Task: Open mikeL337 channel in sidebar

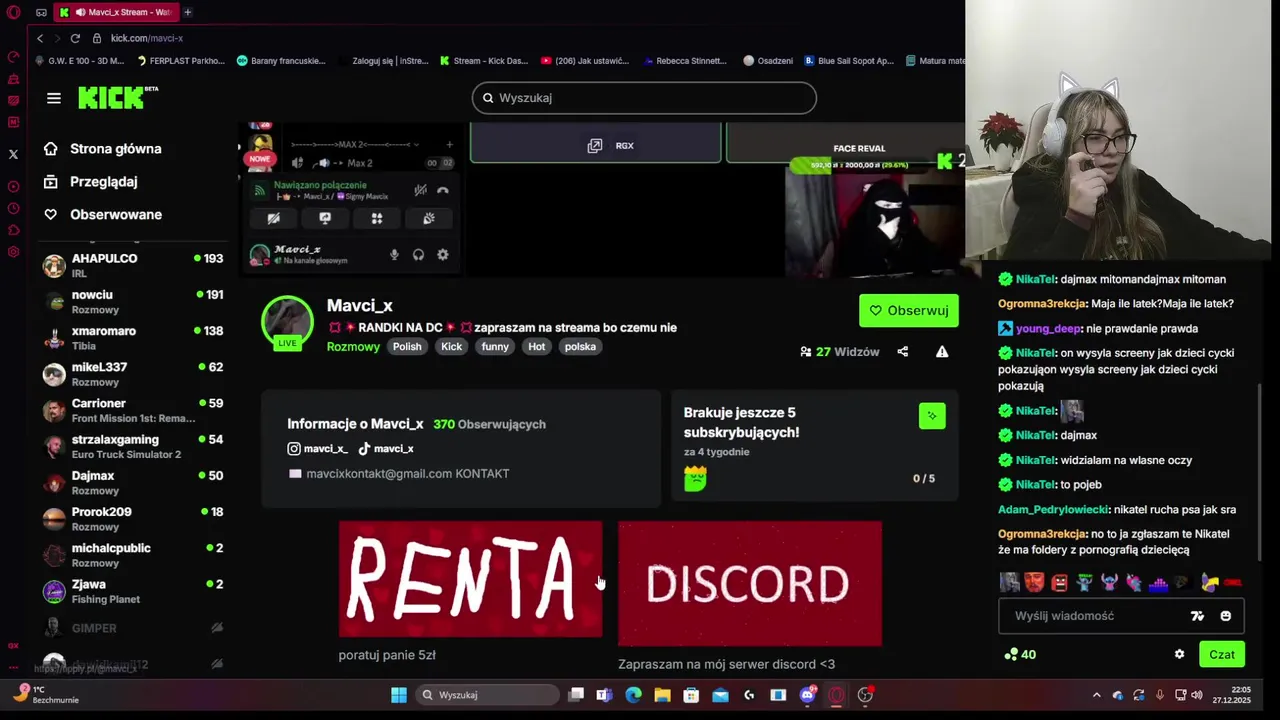Action: click(x=134, y=374)
